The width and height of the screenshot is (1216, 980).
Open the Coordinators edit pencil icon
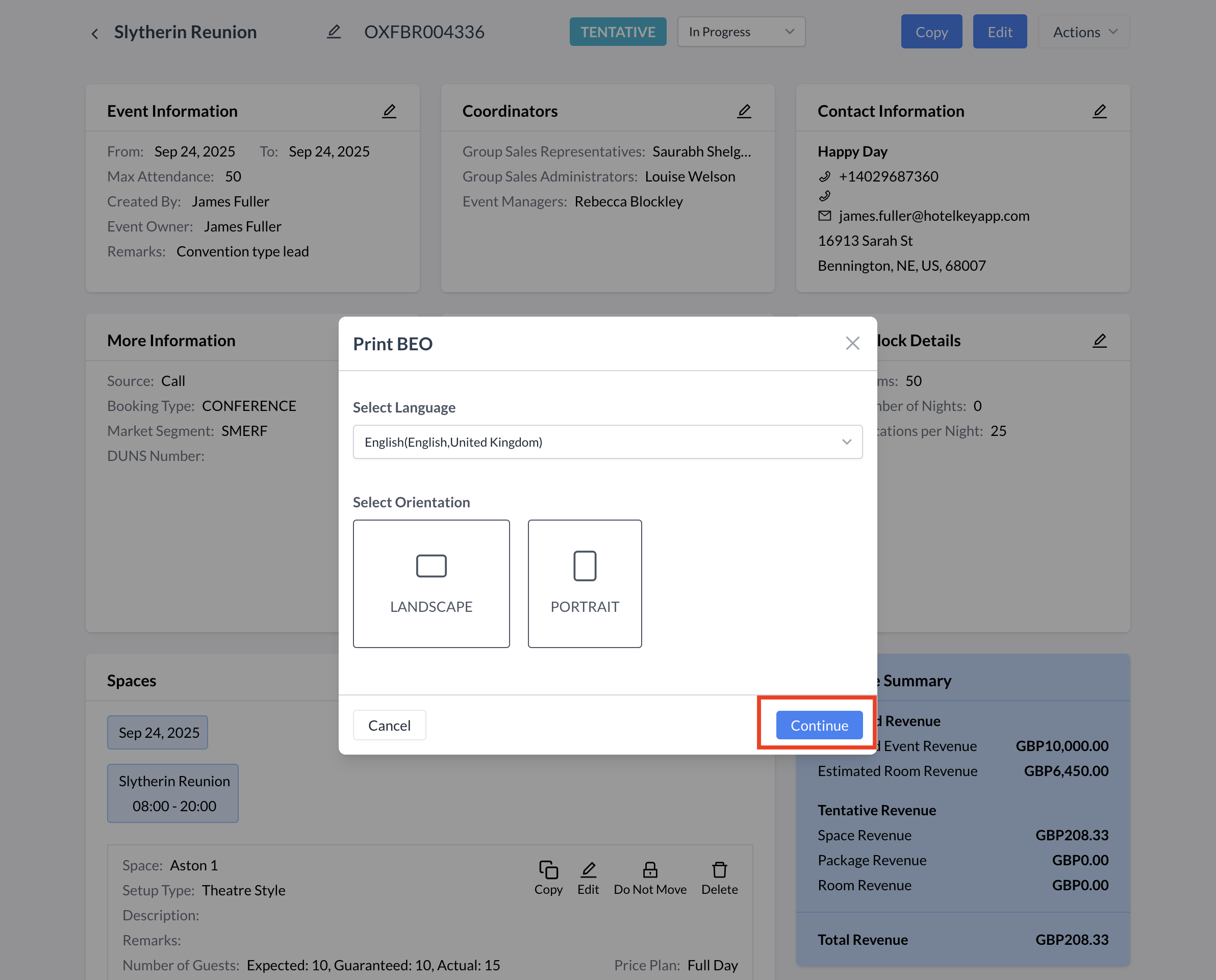[744, 111]
